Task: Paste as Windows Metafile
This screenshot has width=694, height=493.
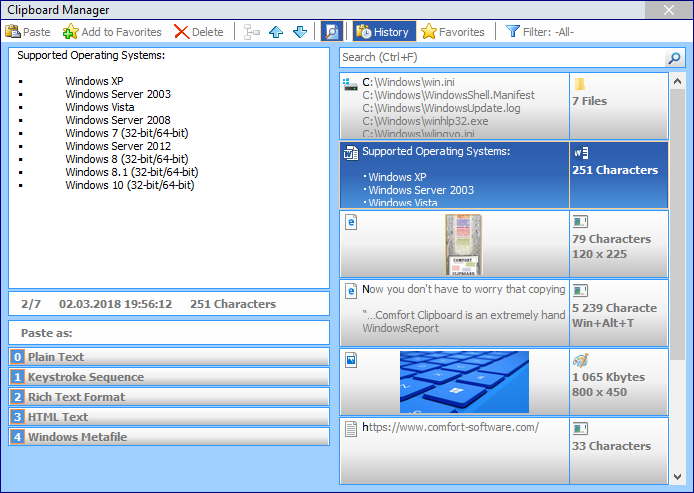Action: (x=169, y=436)
